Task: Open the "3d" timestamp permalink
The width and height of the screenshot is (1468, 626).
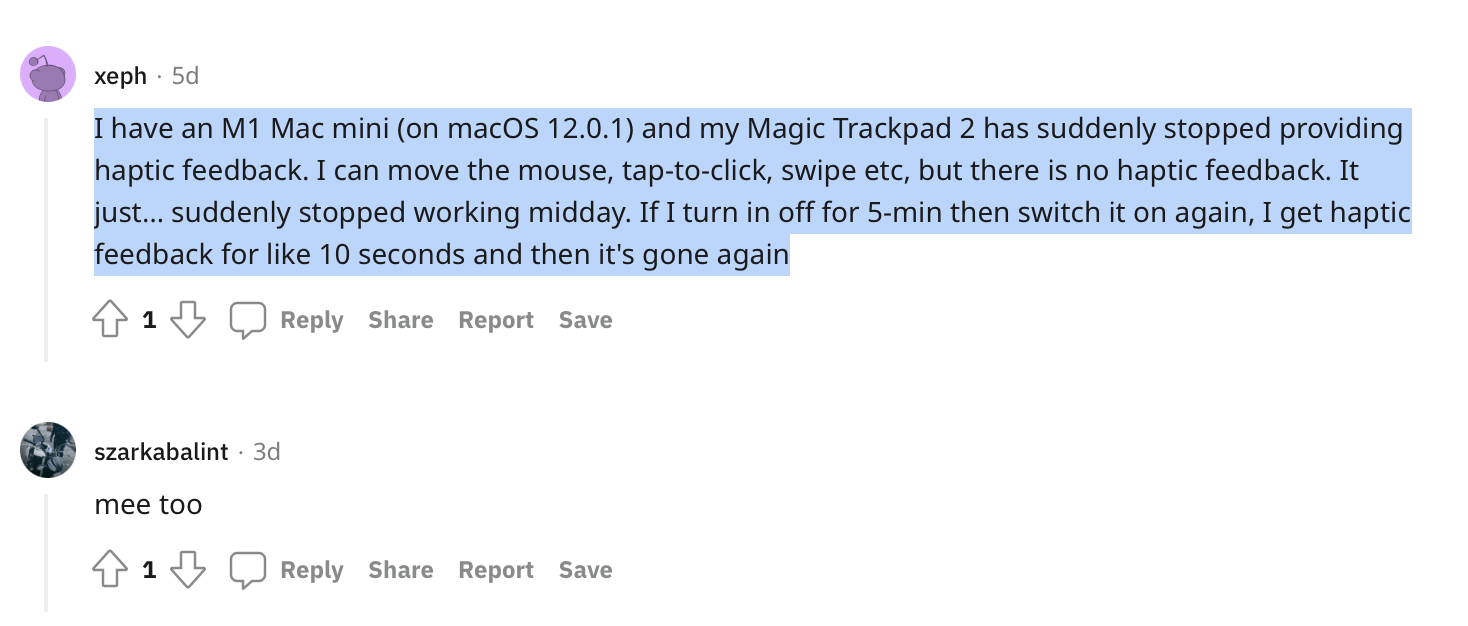Action: coord(266,452)
